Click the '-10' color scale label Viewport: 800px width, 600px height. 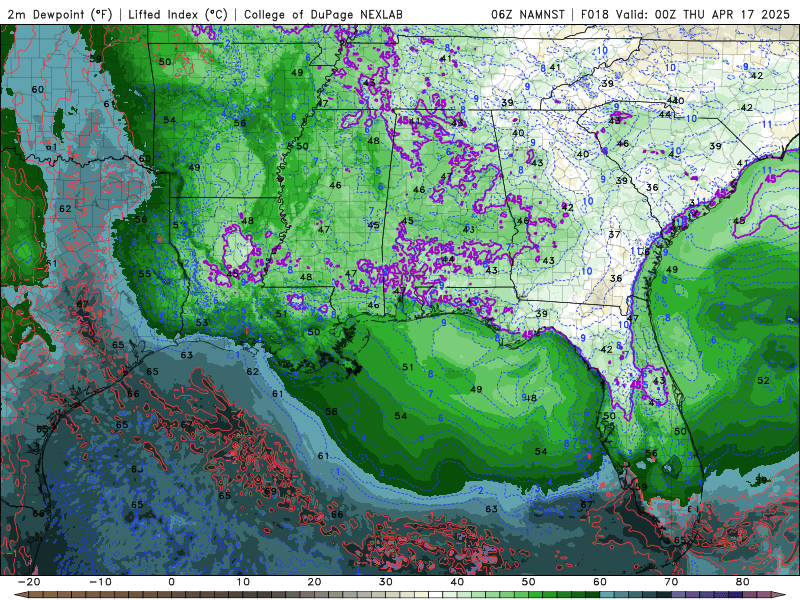pyautogui.click(x=100, y=582)
